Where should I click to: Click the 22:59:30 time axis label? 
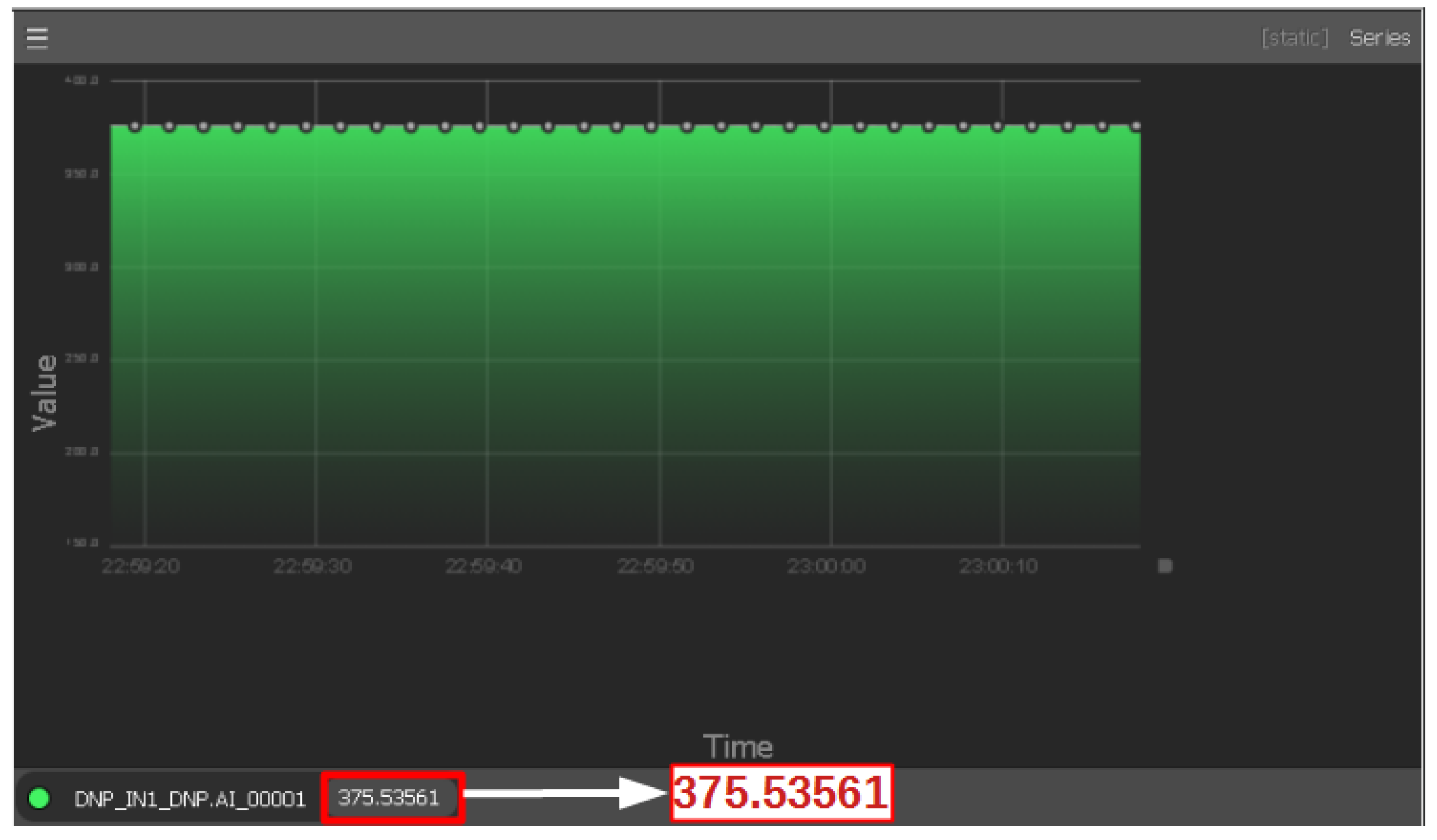click(x=312, y=566)
